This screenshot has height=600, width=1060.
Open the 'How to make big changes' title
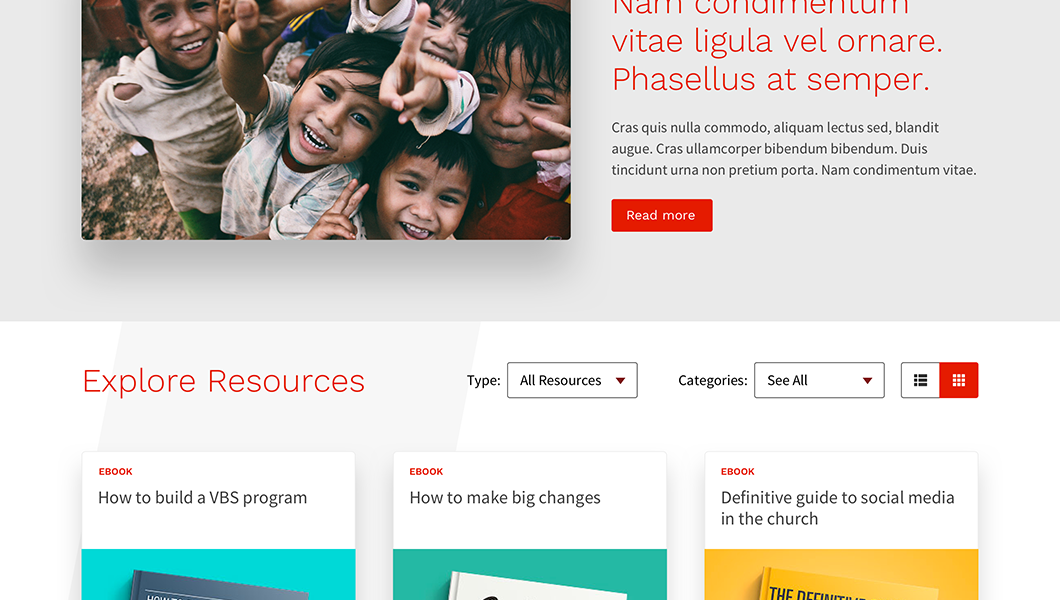(x=505, y=498)
